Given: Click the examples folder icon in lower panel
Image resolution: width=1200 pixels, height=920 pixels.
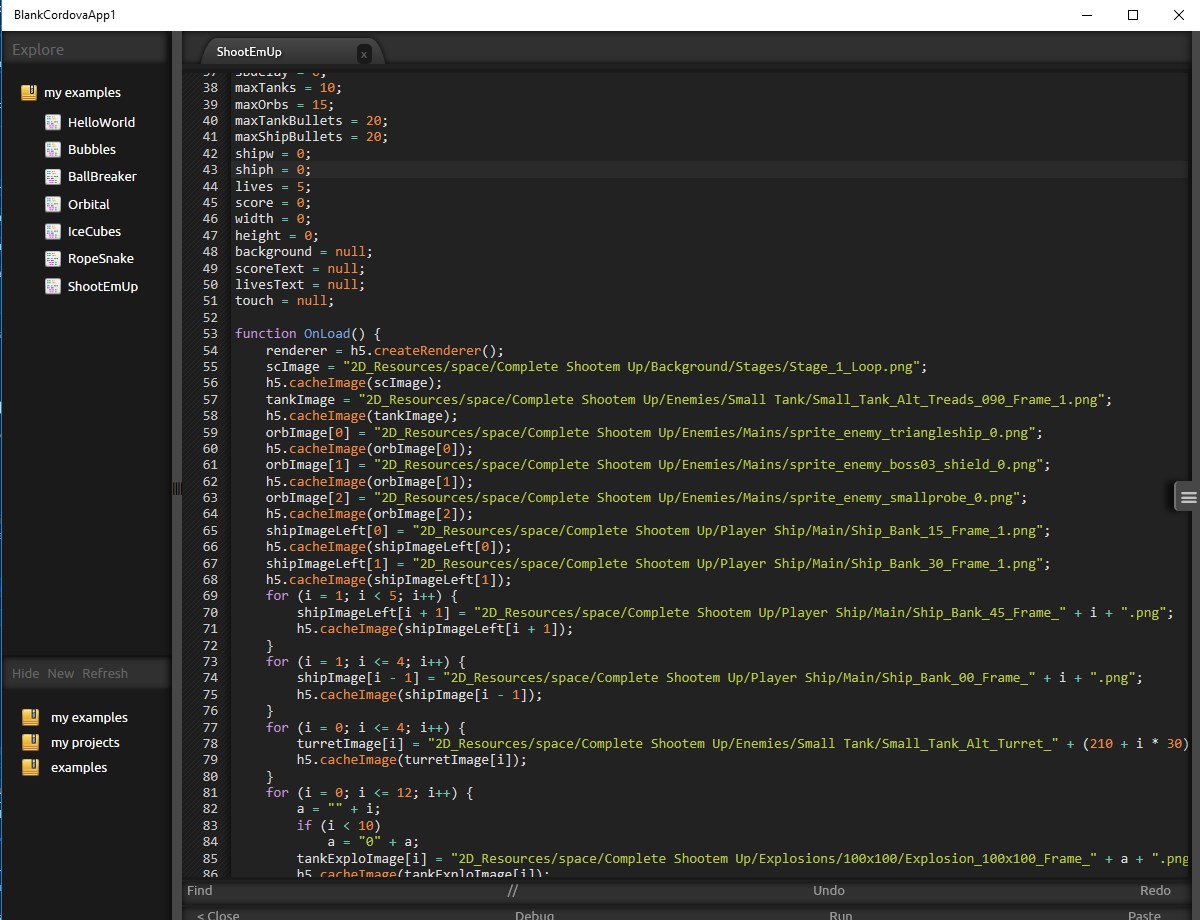Looking at the screenshot, I should tap(31, 767).
